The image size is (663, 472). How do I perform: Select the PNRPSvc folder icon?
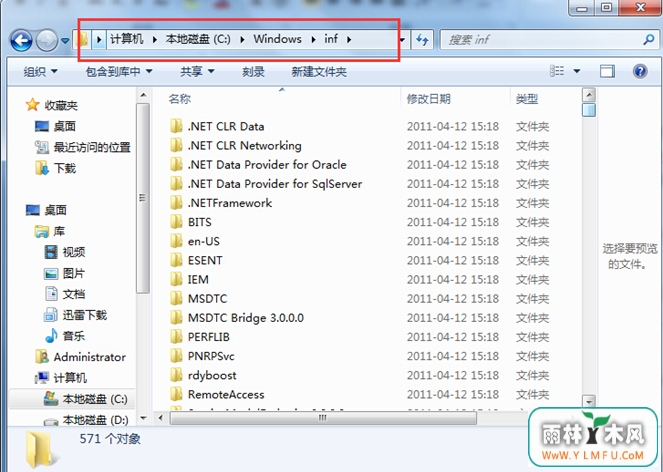[176, 356]
